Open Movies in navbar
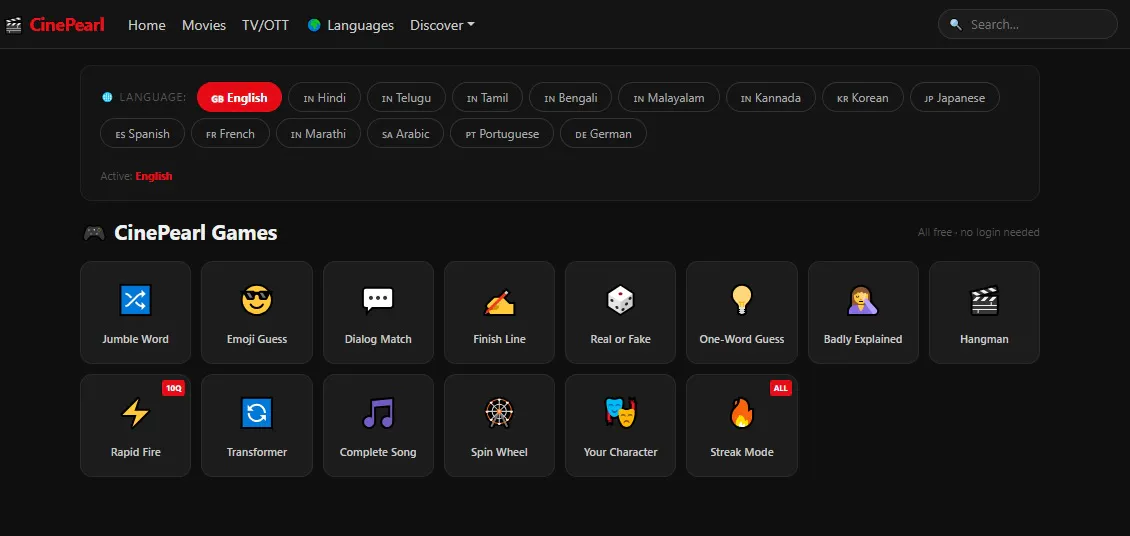Screen dimensions: 1130x536 coord(204,25)
